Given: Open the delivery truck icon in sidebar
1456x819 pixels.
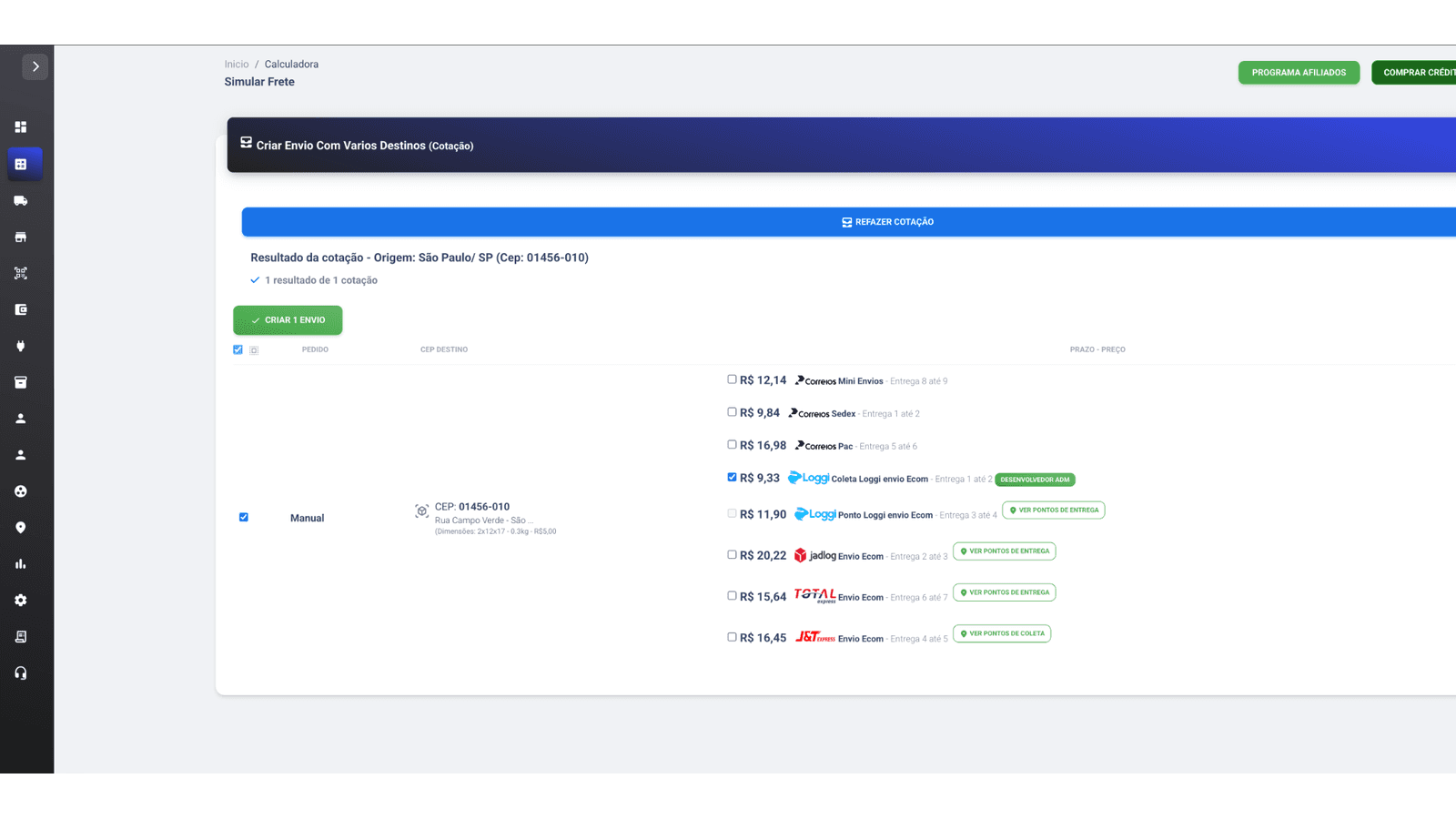Looking at the screenshot, I should 20,200.
